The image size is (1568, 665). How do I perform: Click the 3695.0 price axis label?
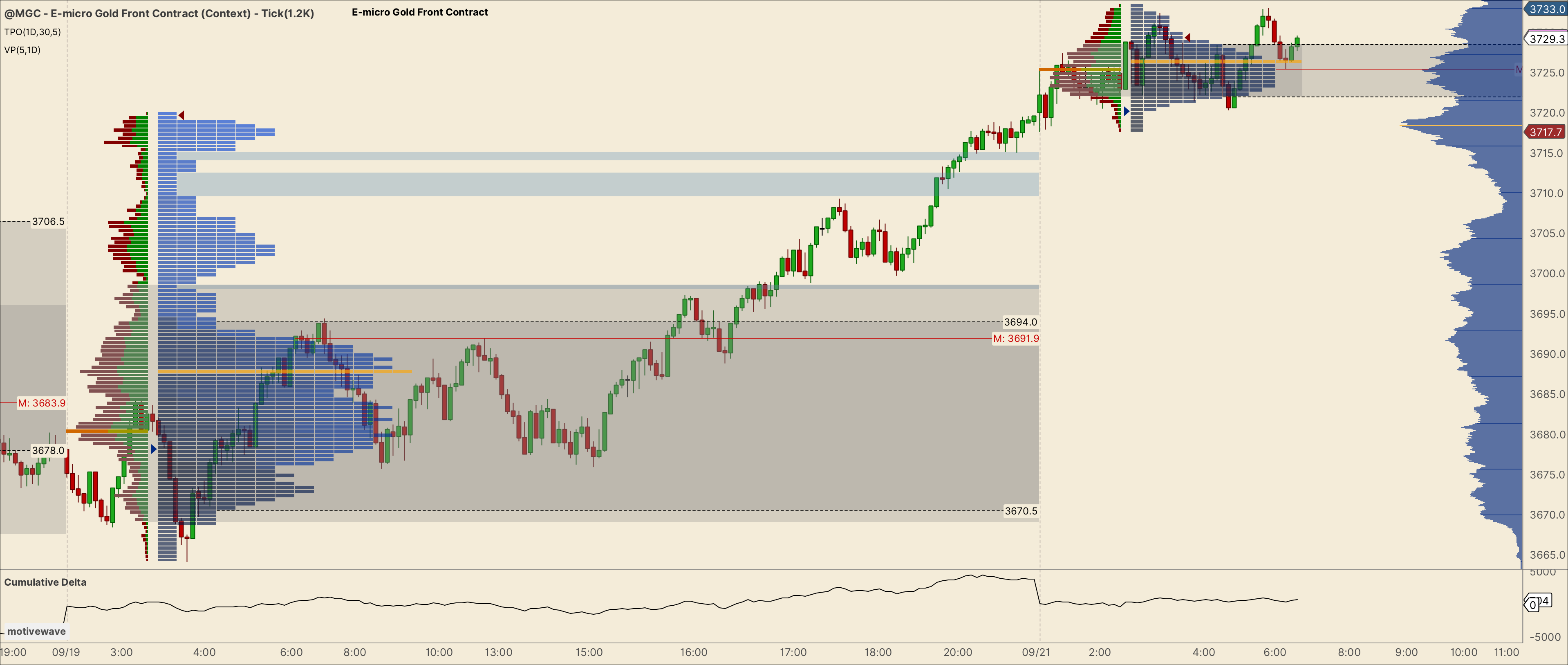tap(1547, 314)
